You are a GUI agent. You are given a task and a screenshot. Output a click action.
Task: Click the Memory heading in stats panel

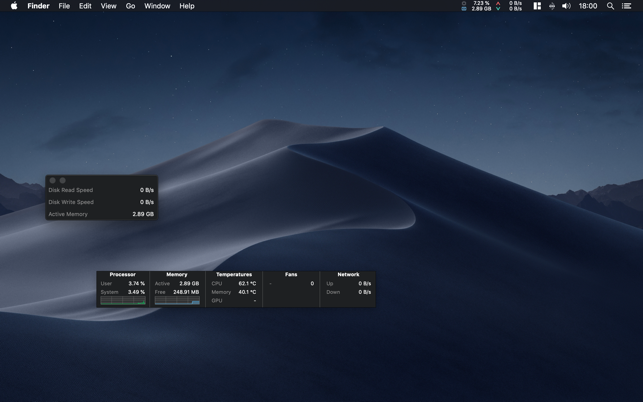point(177,274)
